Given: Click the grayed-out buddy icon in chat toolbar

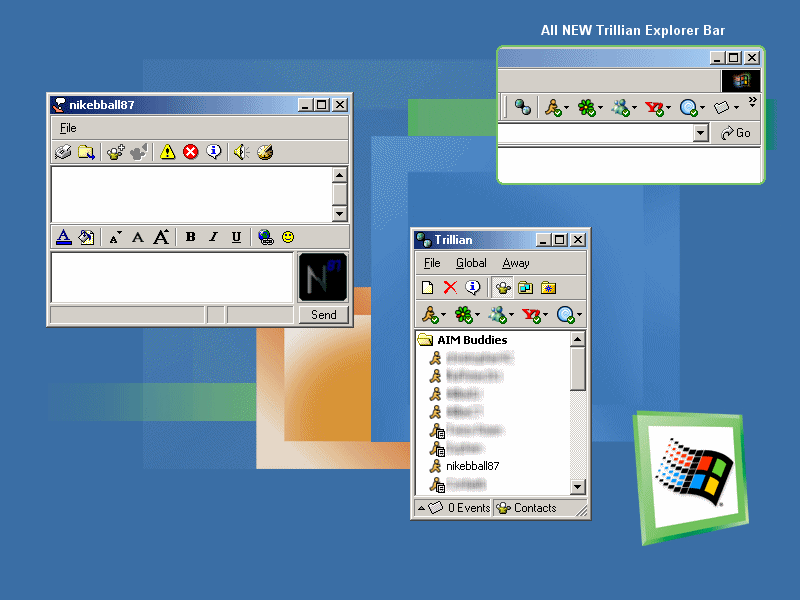Looking at the screenshot, I should [139, 152].
